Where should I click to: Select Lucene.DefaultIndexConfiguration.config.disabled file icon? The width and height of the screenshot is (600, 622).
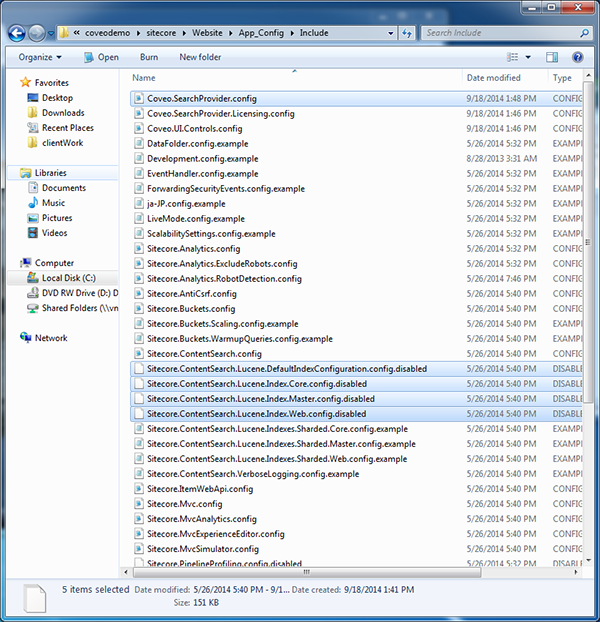(x=138, y=369)
